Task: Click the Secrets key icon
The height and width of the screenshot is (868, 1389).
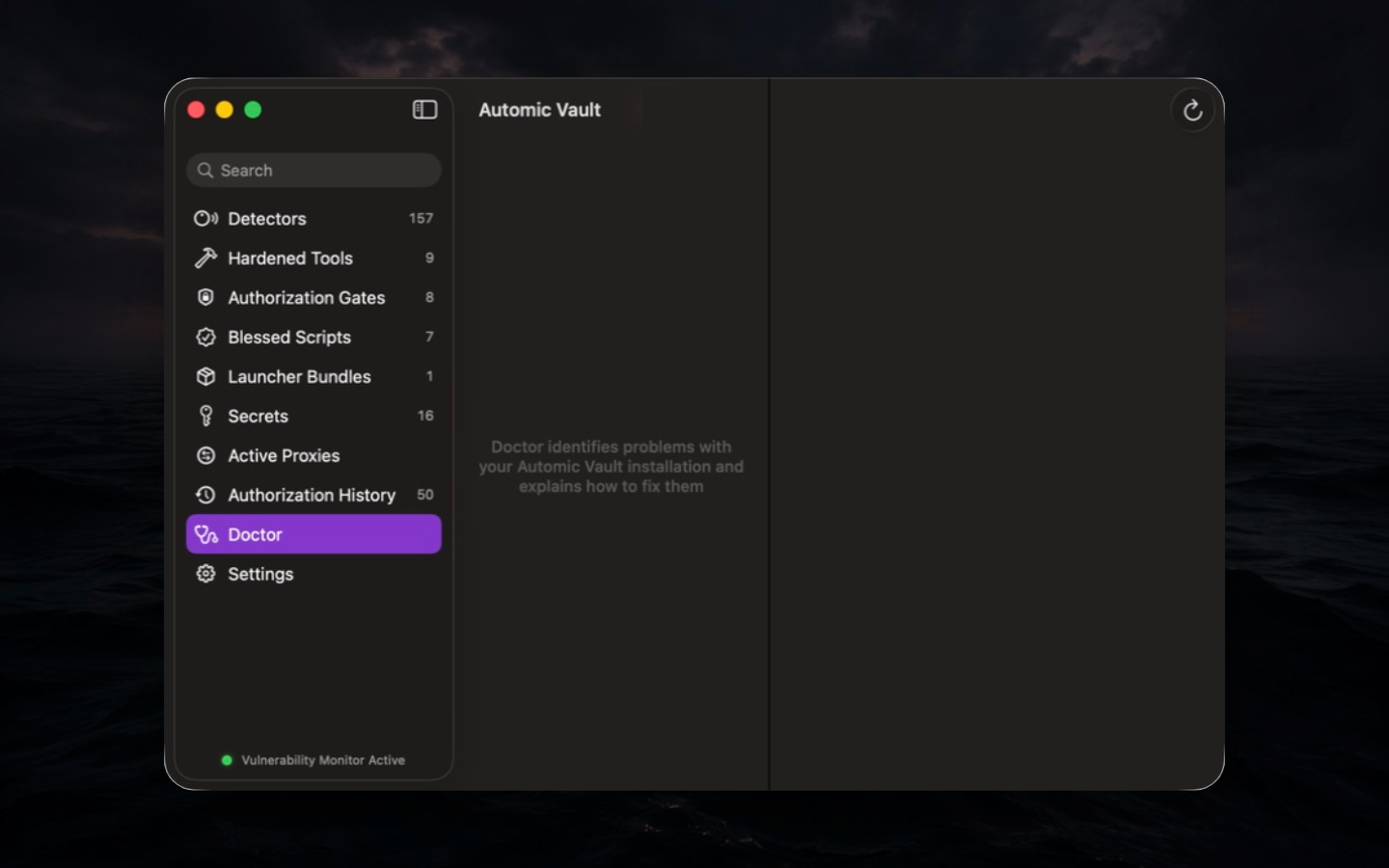Action: coord(205,416)
